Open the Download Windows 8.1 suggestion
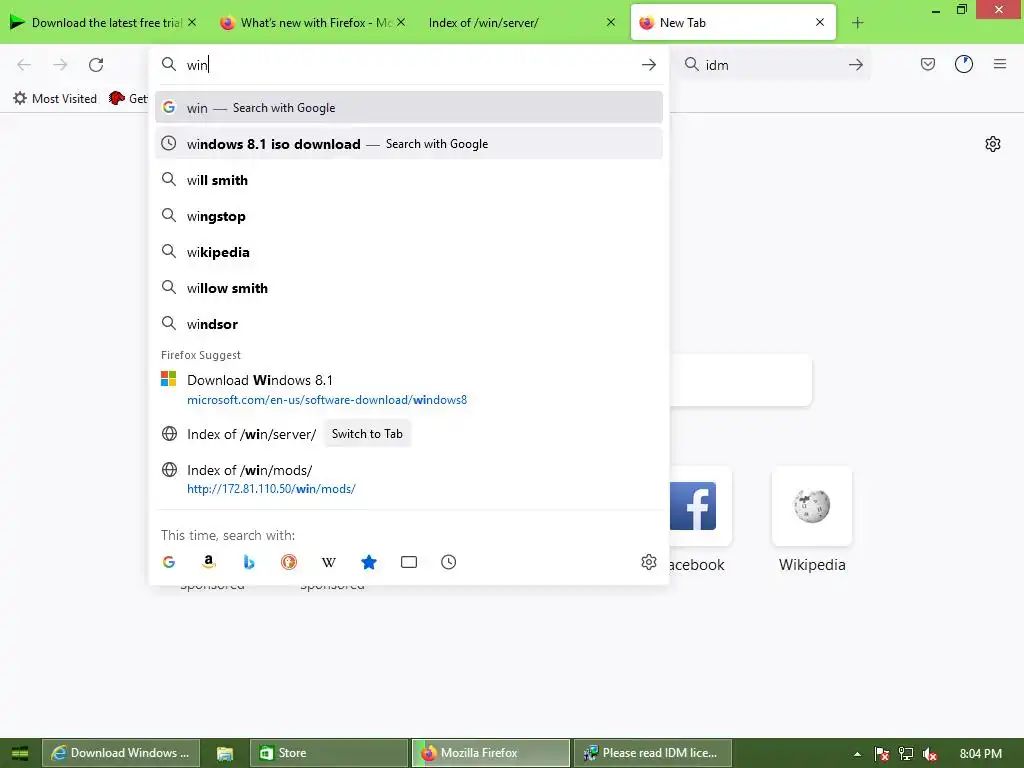Viewport: 1024px width, 768px height. [x=409, y=389]
